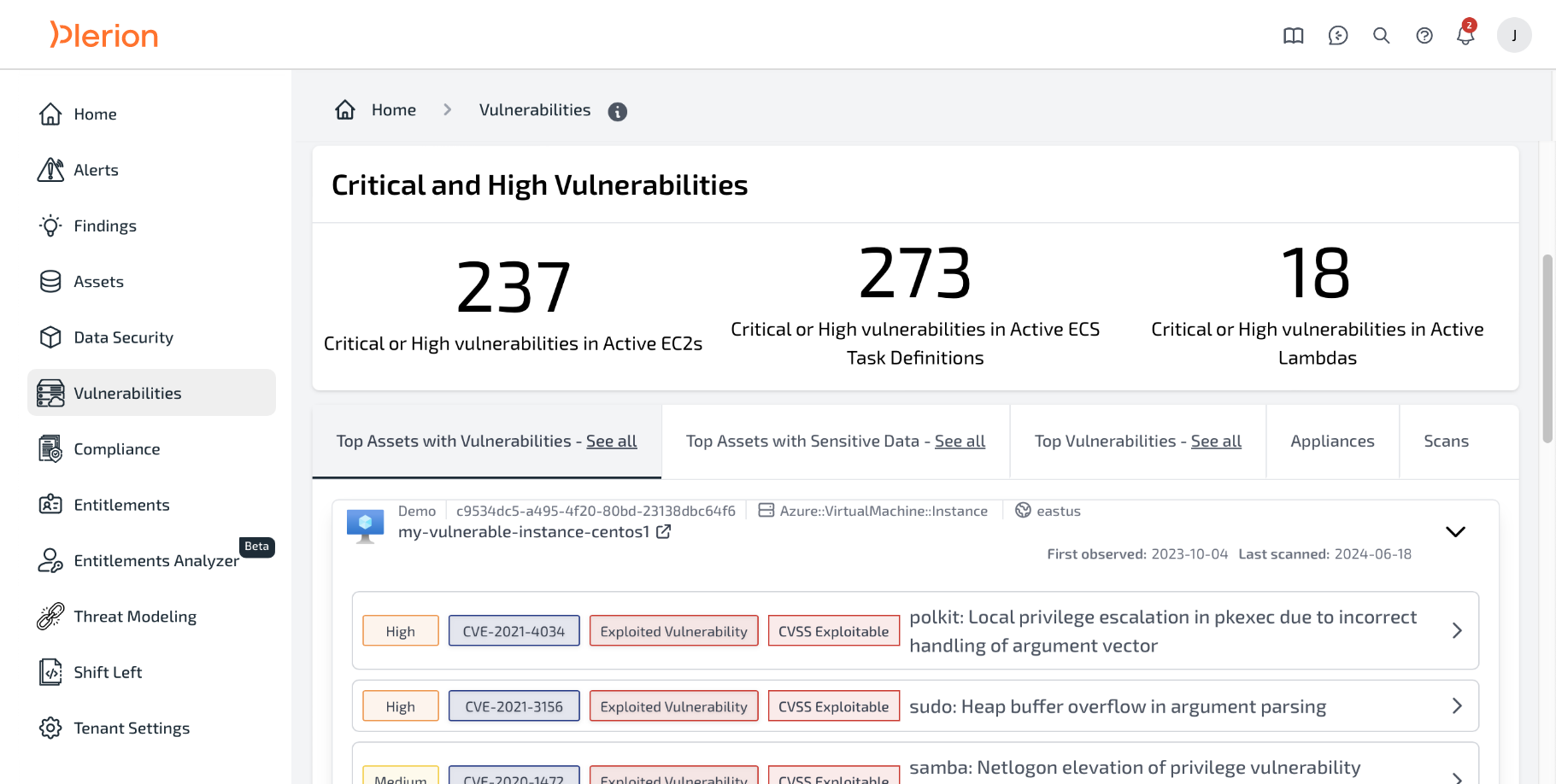1556x784 pixels.
Task: Click the Entitlements Analyzer icon
Action: (x=50, y=560)
